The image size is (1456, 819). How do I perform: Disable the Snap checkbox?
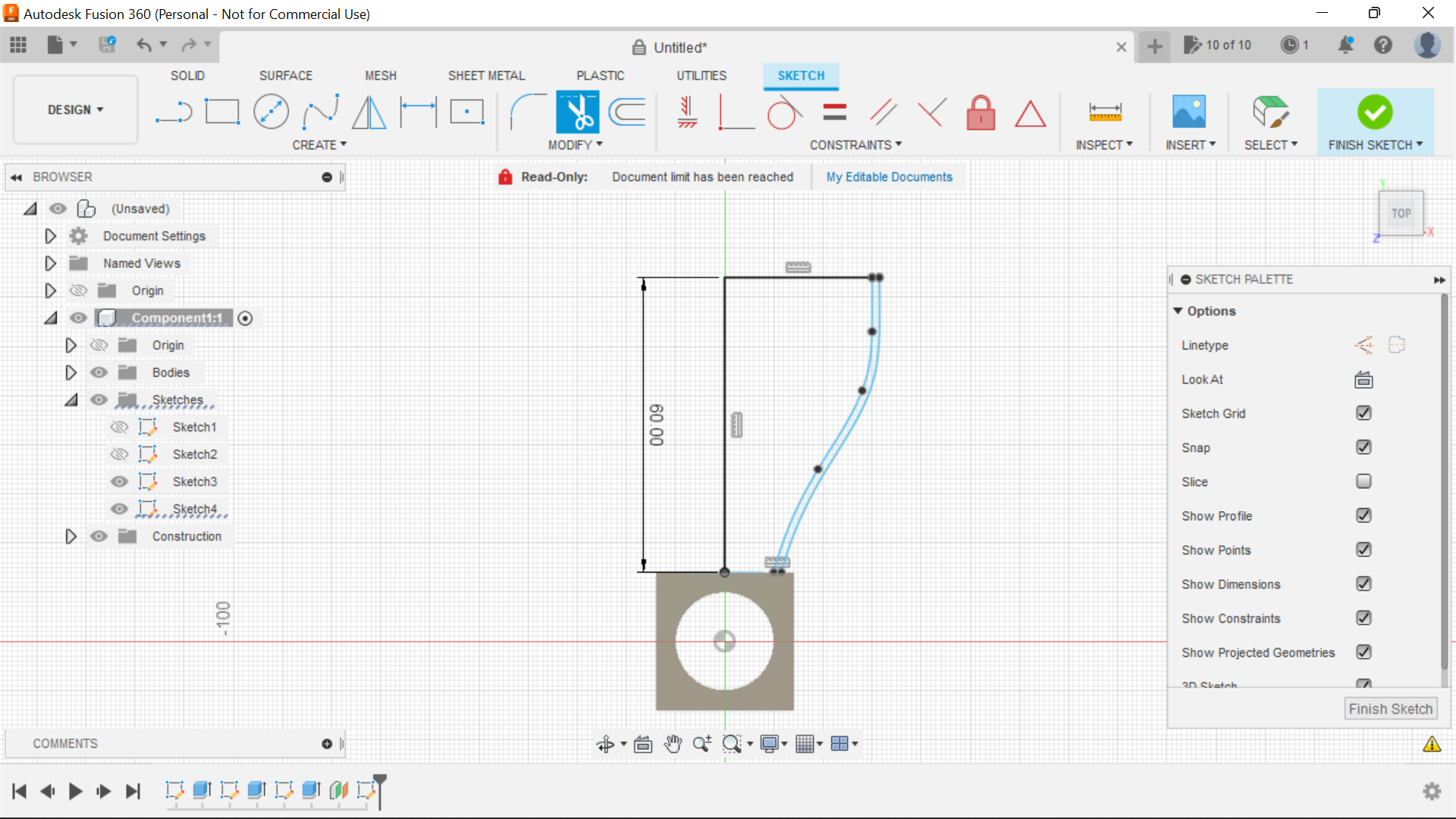tap(1363, 447)
